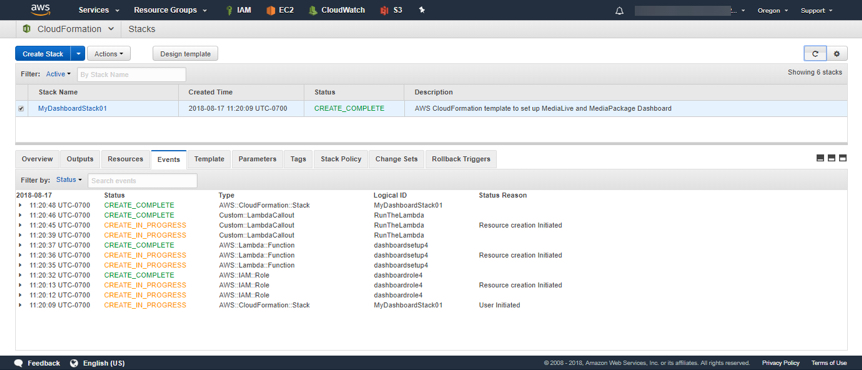Open the CloudWatch shortcut
This screenshot has height=370, width=862.
click(x=336, y=10)
